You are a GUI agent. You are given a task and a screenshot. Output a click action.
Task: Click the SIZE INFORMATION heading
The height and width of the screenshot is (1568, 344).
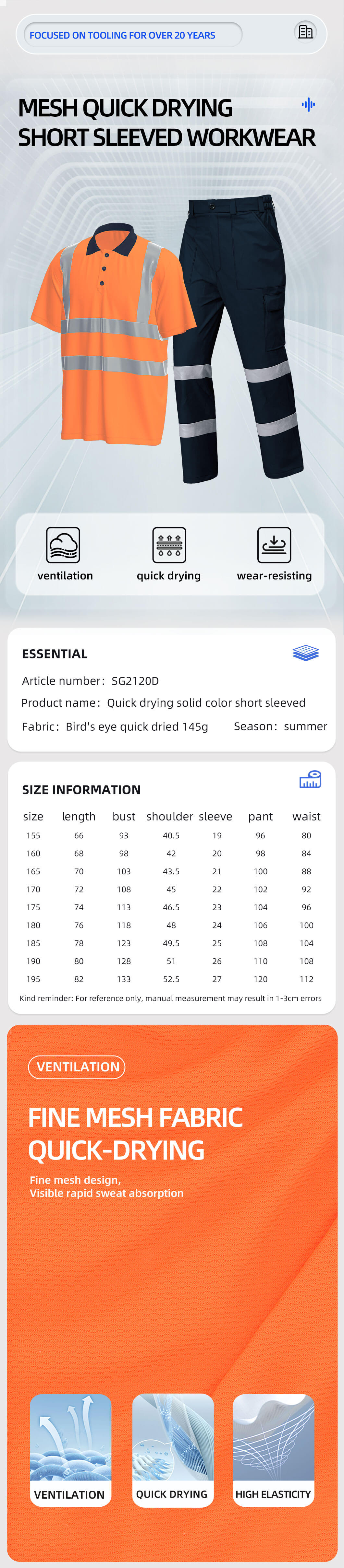(x=81, y=789)
